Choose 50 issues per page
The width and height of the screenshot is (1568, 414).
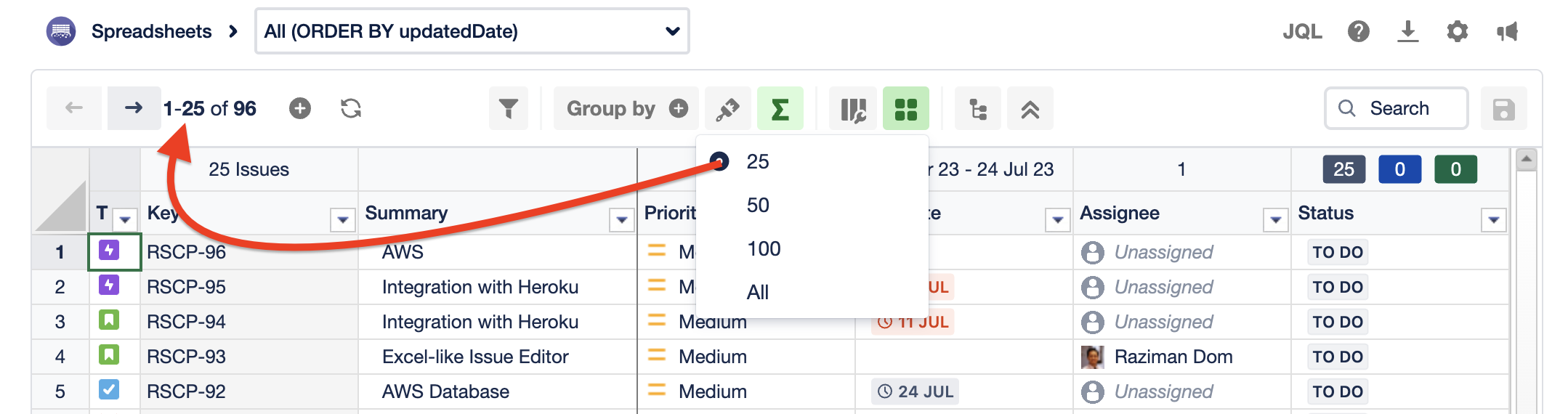coord(758,206)
